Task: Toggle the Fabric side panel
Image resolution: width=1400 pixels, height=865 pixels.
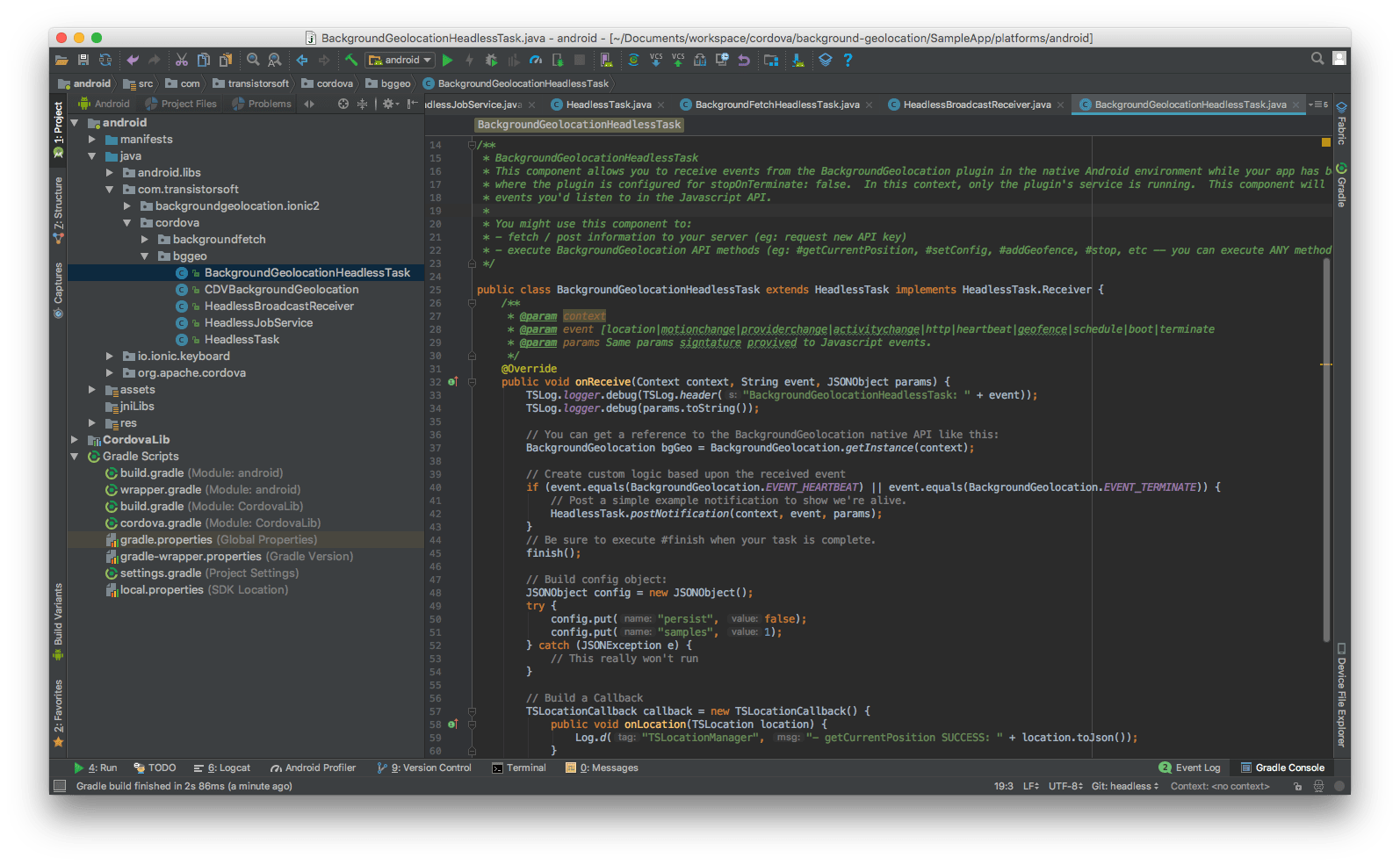Action: click(x=1341, y=123)
